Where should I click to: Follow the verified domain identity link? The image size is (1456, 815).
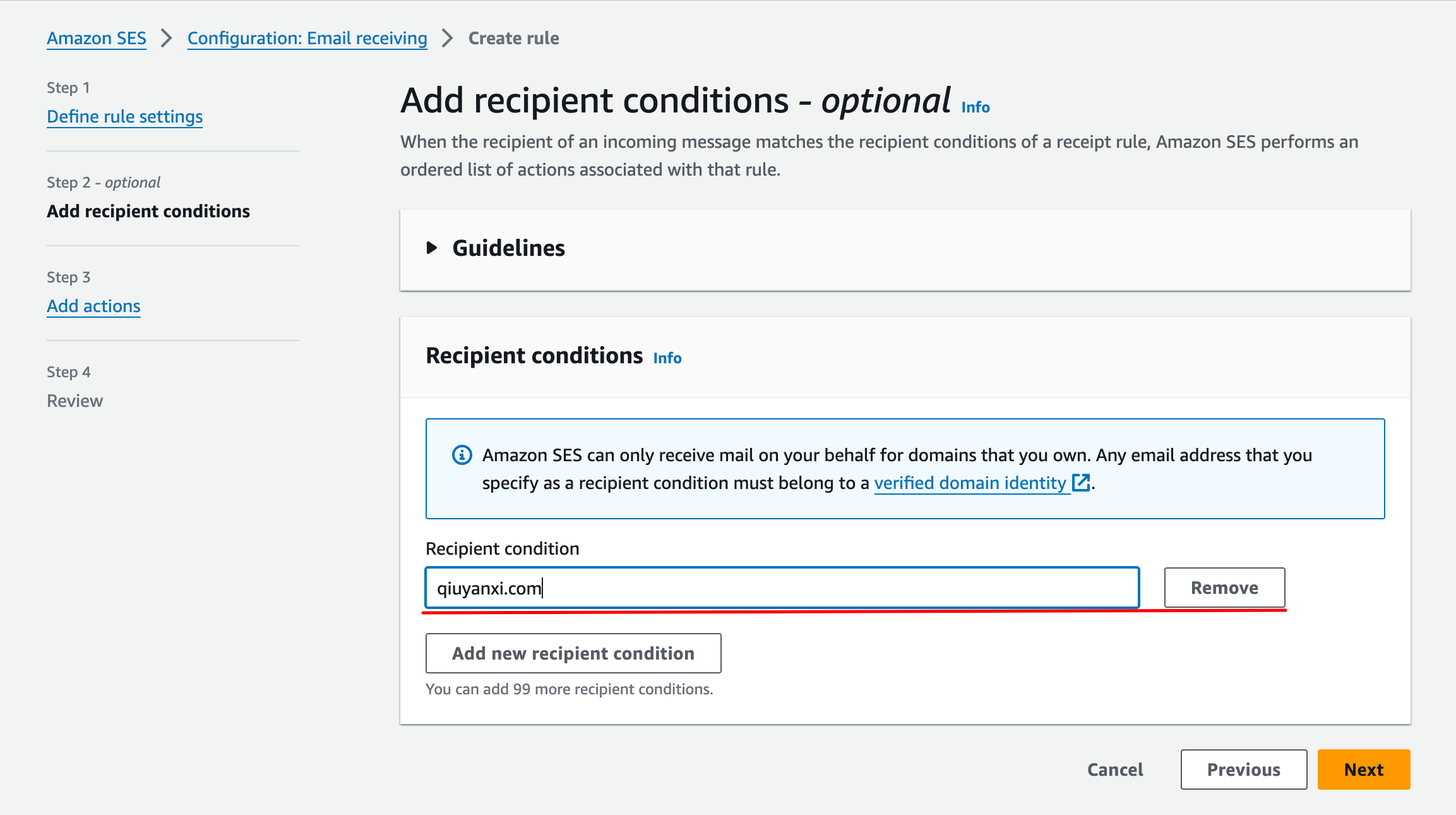pos(970,483)
